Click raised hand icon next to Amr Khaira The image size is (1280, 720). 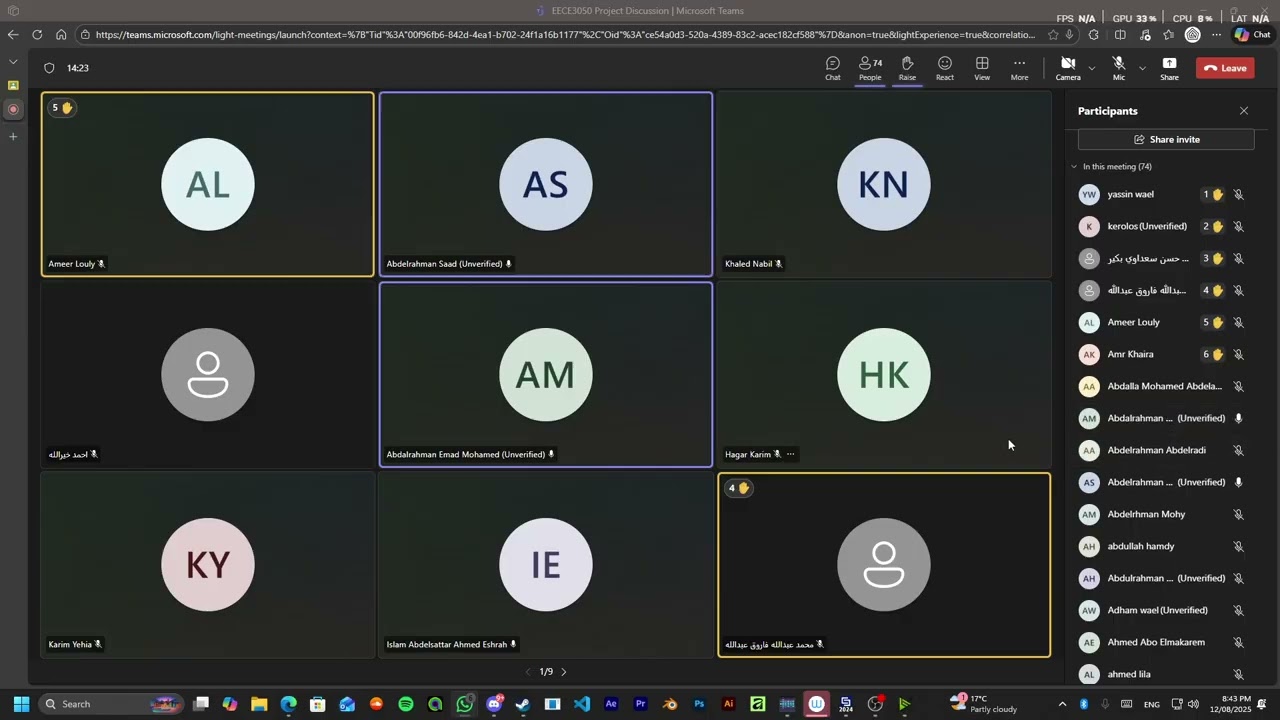coord(1217,354)
